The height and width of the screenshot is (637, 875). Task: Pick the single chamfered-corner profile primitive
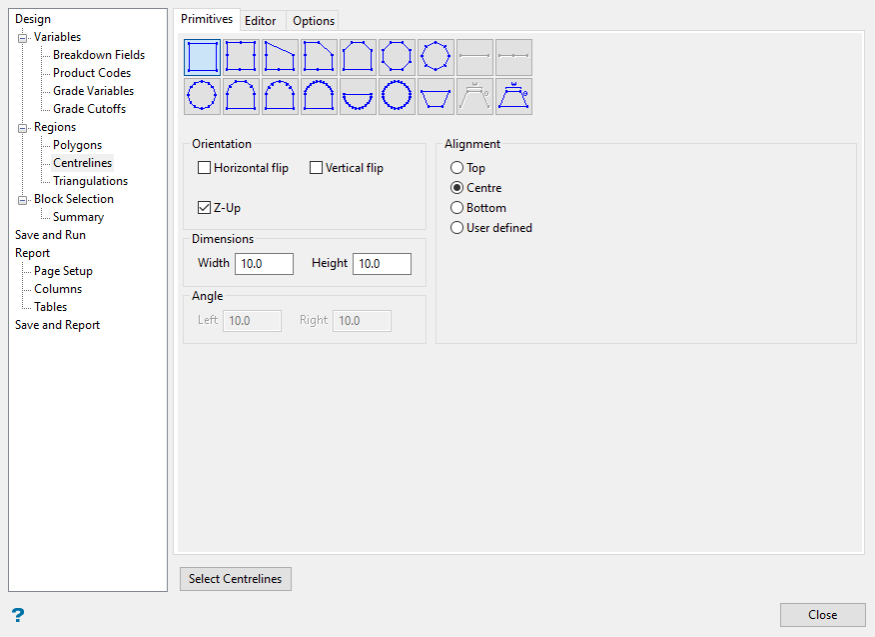click(319, 57)
